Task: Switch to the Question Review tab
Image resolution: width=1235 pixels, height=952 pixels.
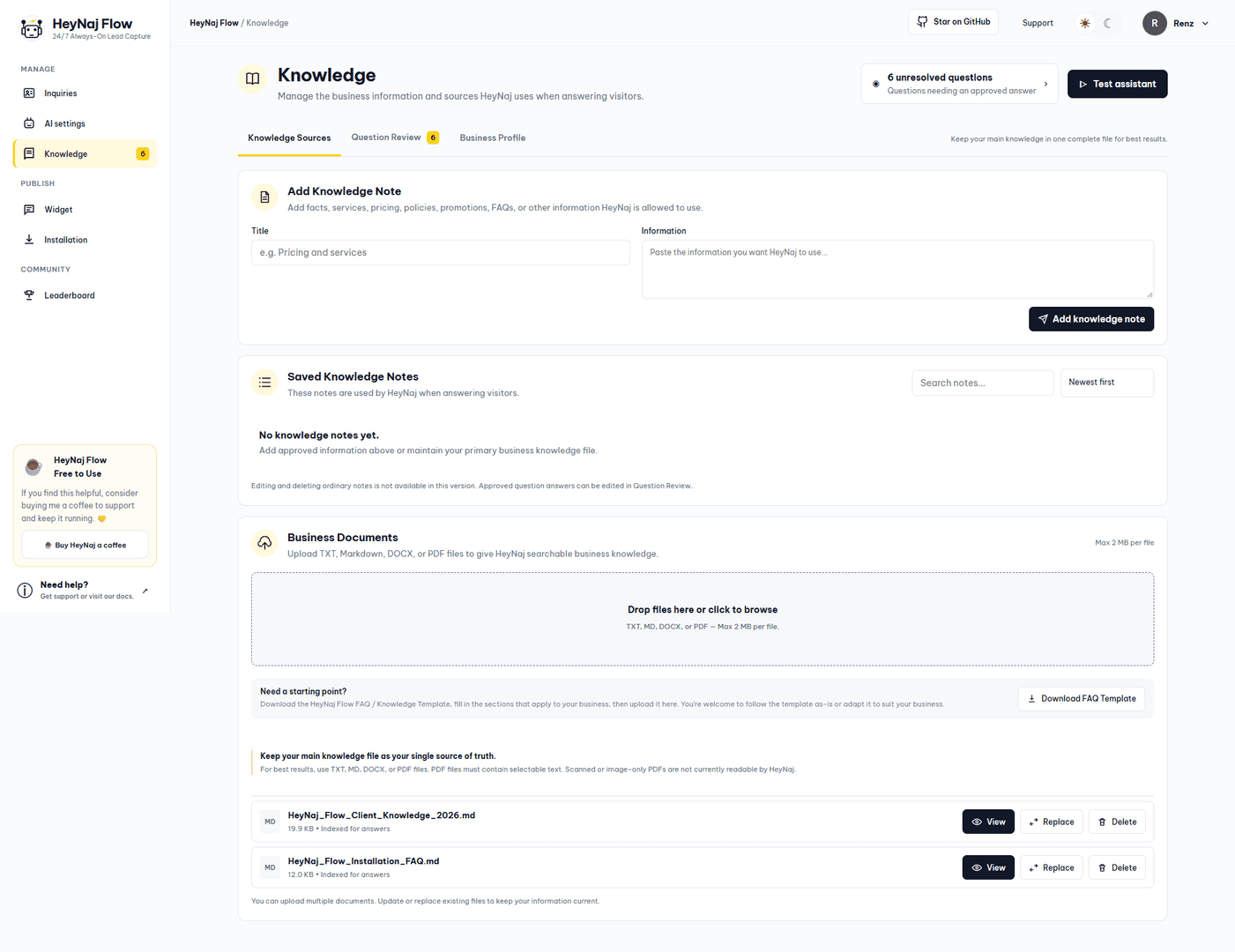Action: click(x=395, y=138)
